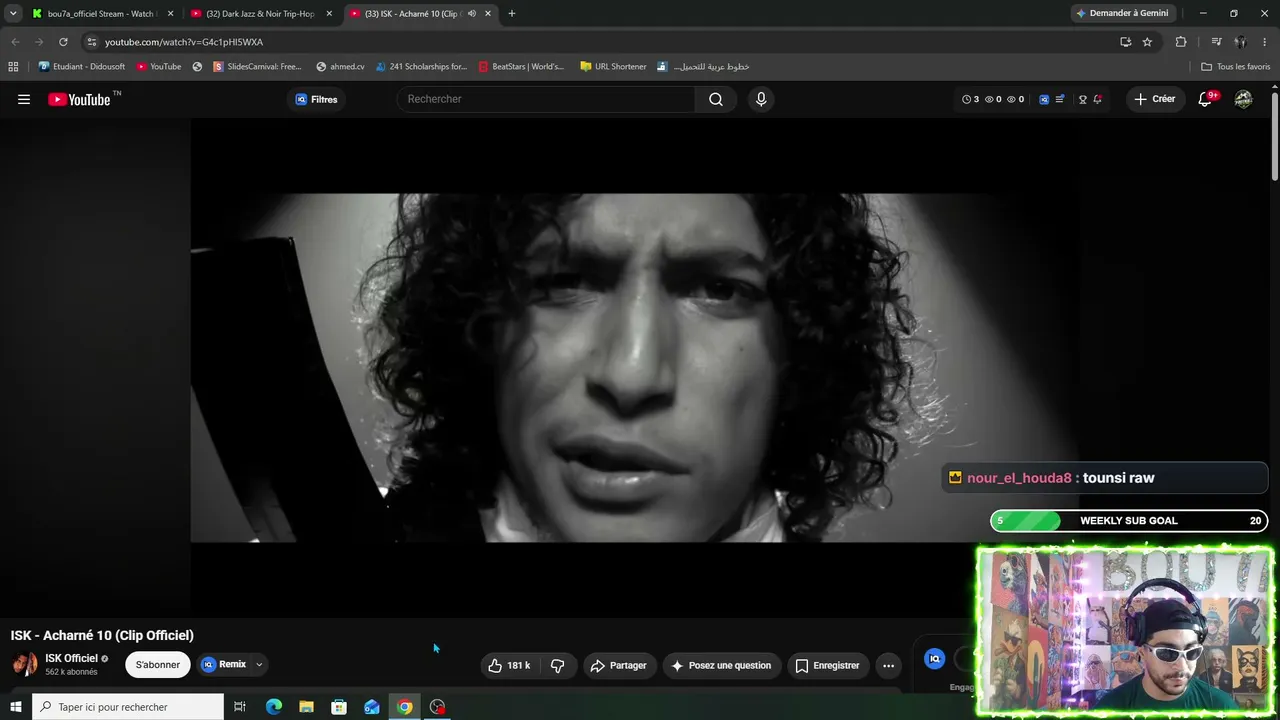Image resolution: width=1280 pixels, height=720 pixels.
Task: Switch to bou7a_officiel Stream tab
Action: click(x=101, y=14)
